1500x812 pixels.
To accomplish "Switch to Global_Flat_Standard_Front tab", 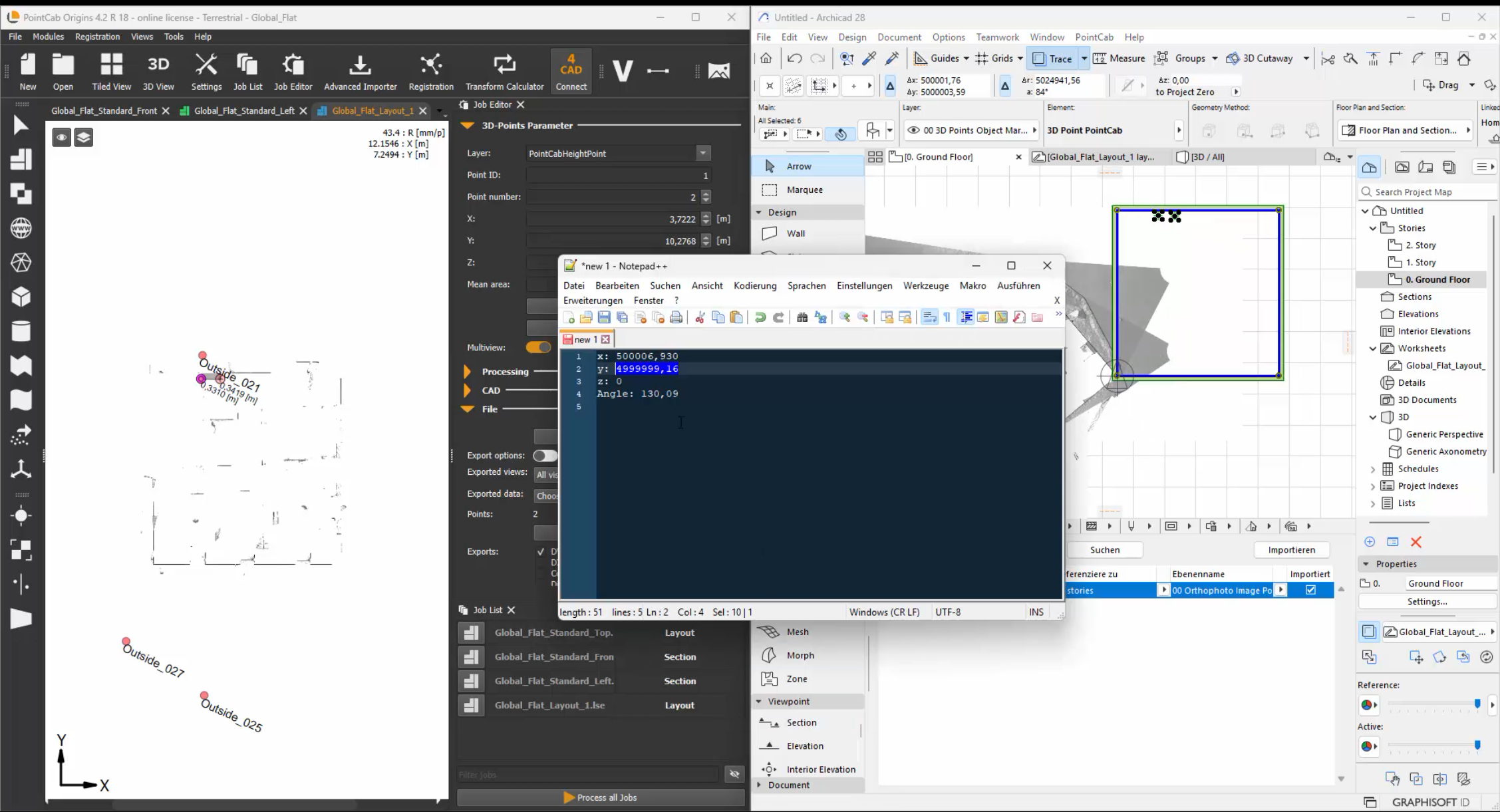I will point(104,110).
